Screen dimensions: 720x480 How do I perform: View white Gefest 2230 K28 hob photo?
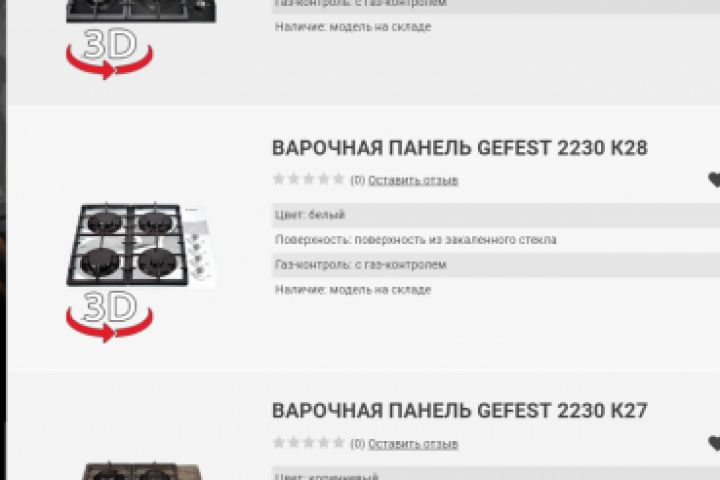pos(141,245)
